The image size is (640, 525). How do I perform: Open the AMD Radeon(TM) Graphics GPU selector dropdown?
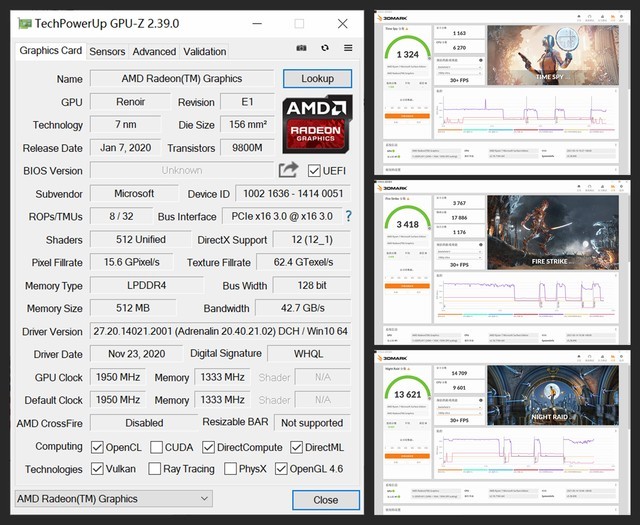click(x=113, y=498)
